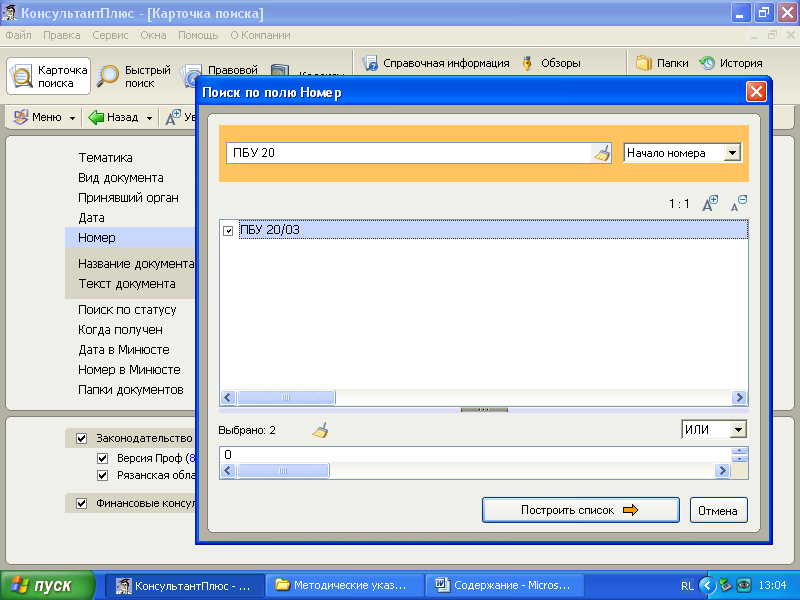Select the Номер search field

(x=96, y=238)
